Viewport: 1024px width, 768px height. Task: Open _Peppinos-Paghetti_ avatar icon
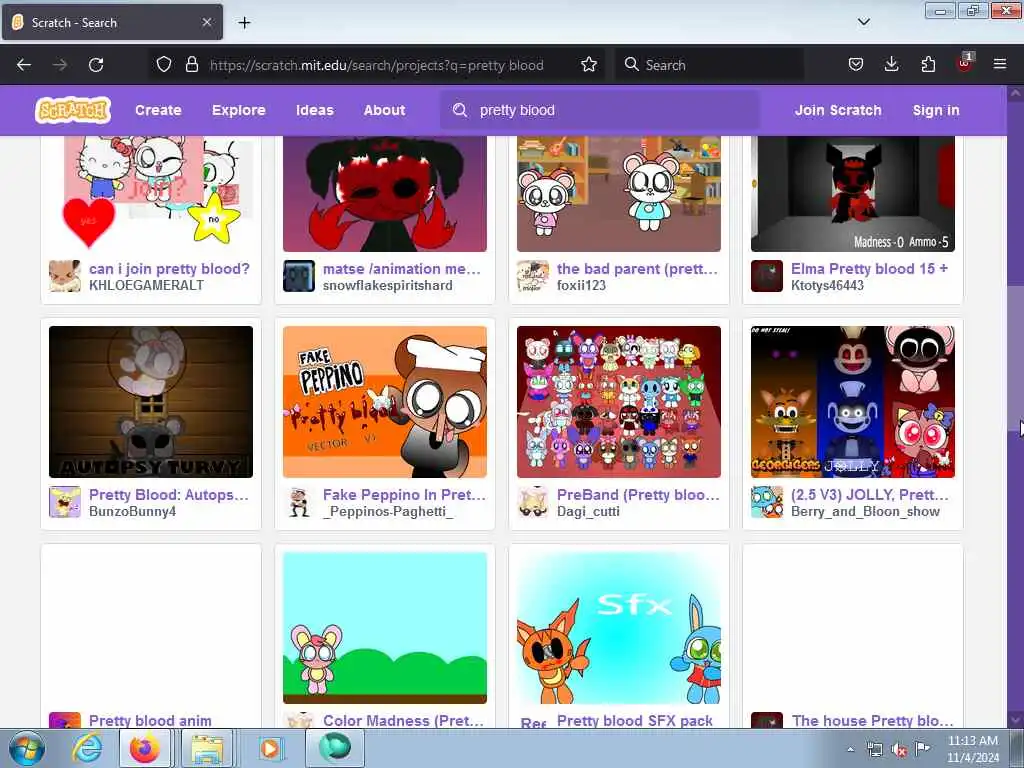pyautogui.click(x=299, y=502)
